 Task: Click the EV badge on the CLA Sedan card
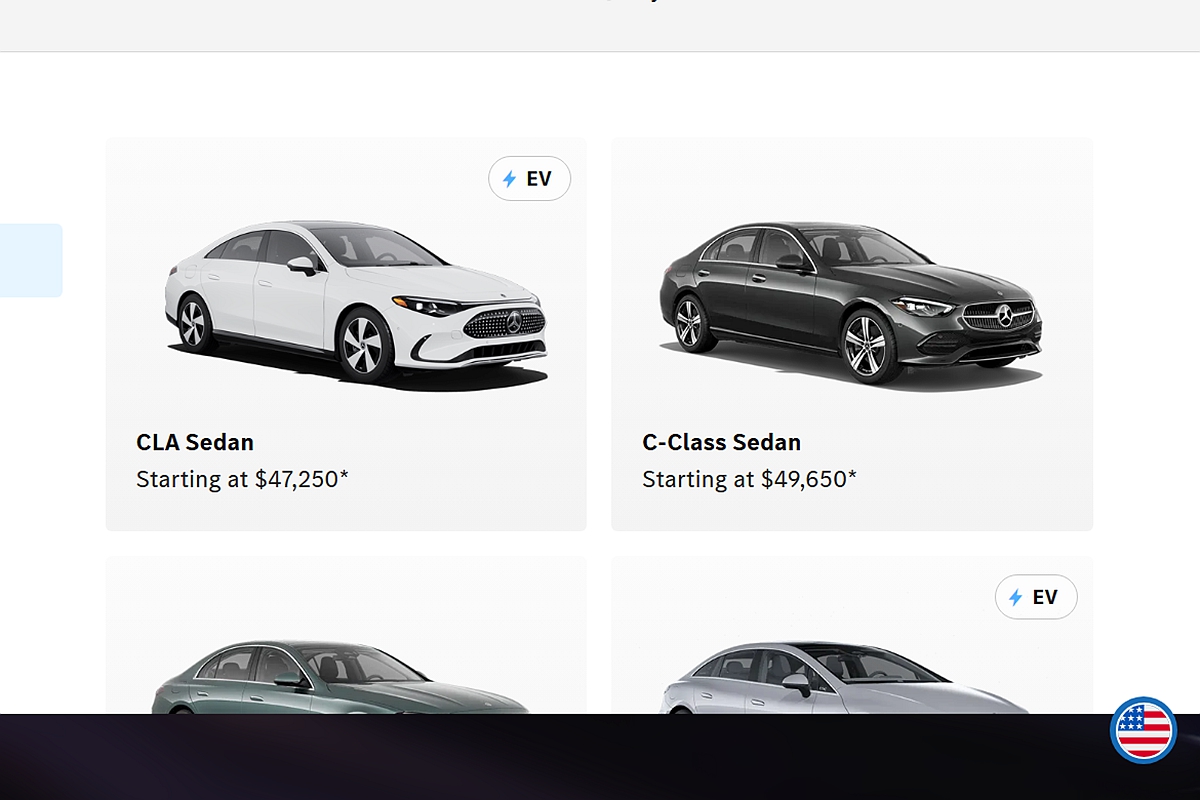[x=529, y=179]
